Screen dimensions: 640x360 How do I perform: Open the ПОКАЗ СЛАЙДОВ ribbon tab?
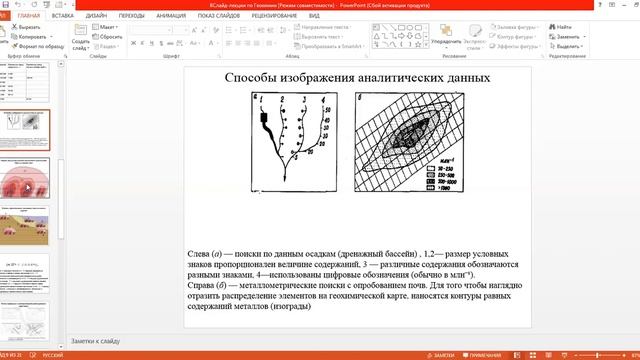click(x=219, y=16)
